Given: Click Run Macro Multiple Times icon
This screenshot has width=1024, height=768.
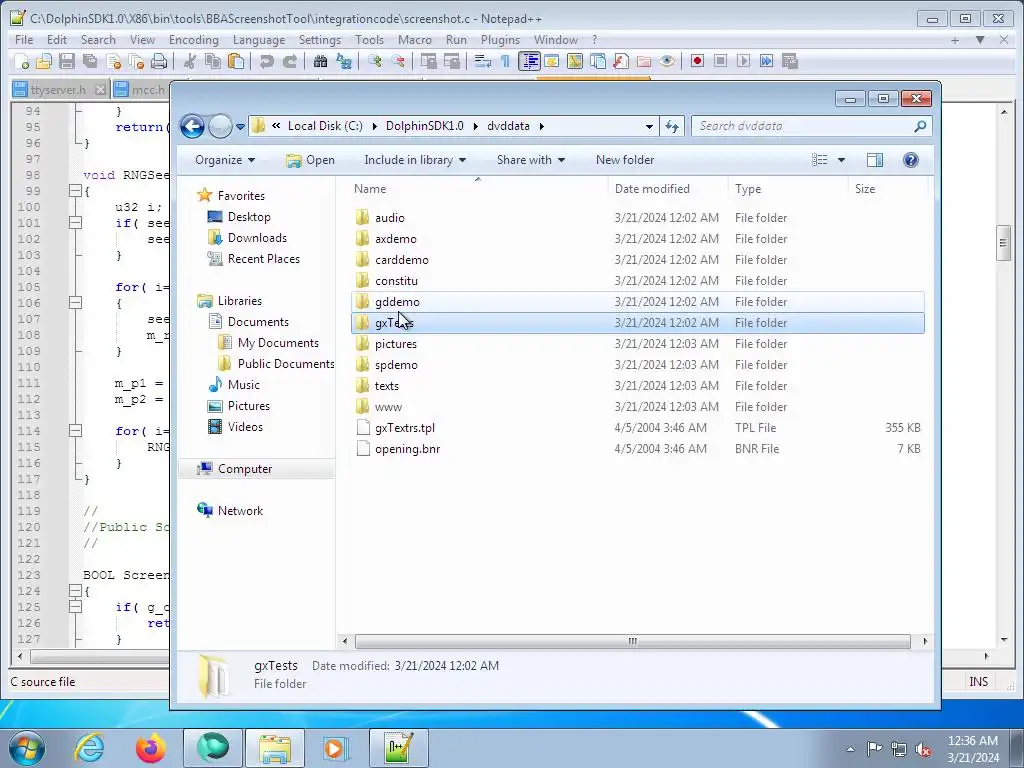Looking at the screenshot, I should (767, 61).
